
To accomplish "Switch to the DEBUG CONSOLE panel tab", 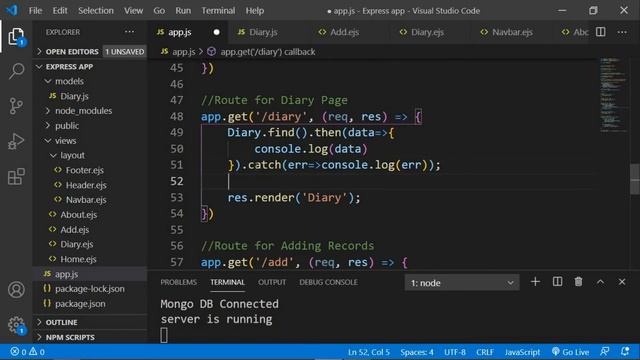I will pos(329,282).
